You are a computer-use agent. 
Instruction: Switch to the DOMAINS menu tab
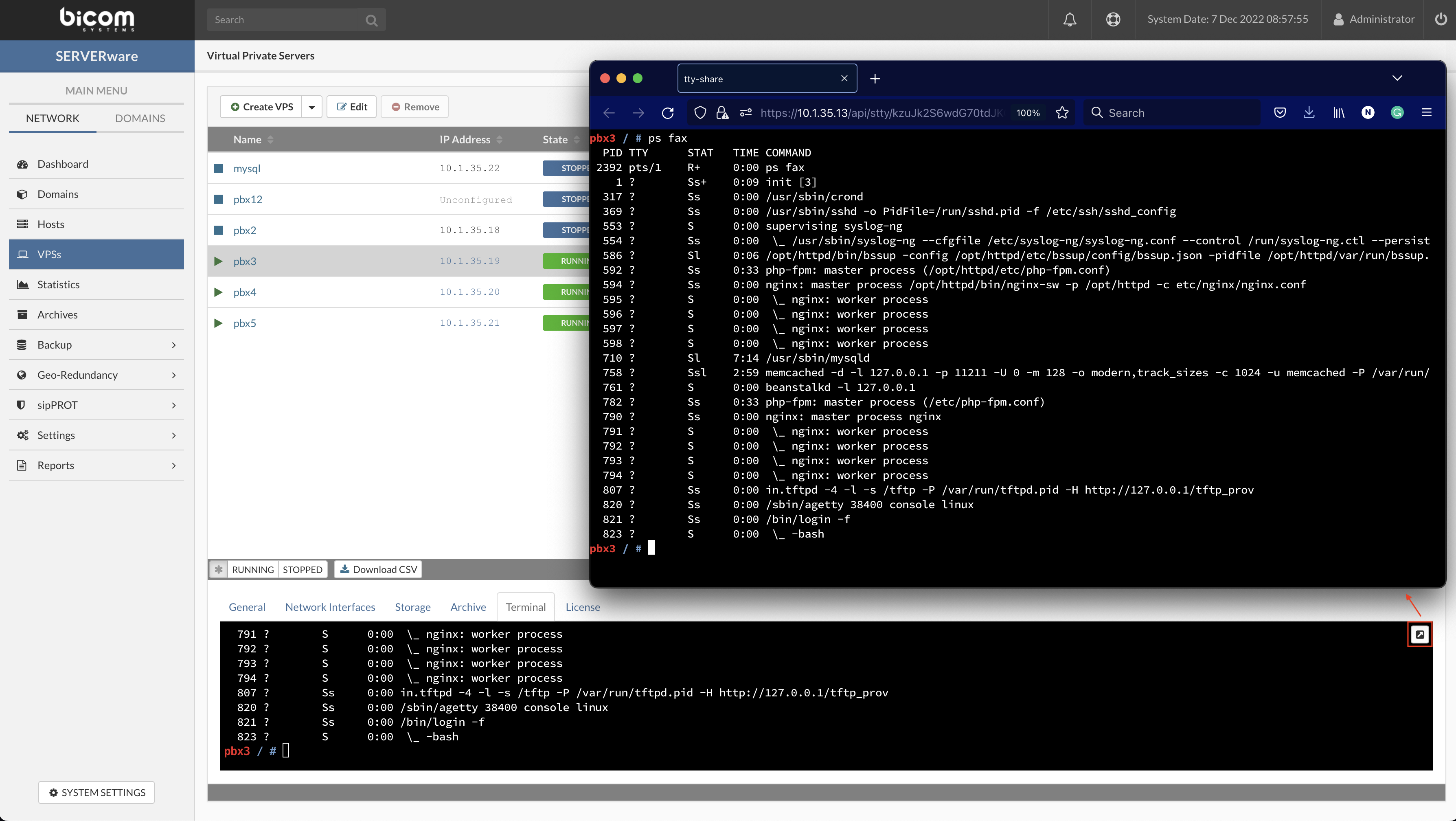140,118
